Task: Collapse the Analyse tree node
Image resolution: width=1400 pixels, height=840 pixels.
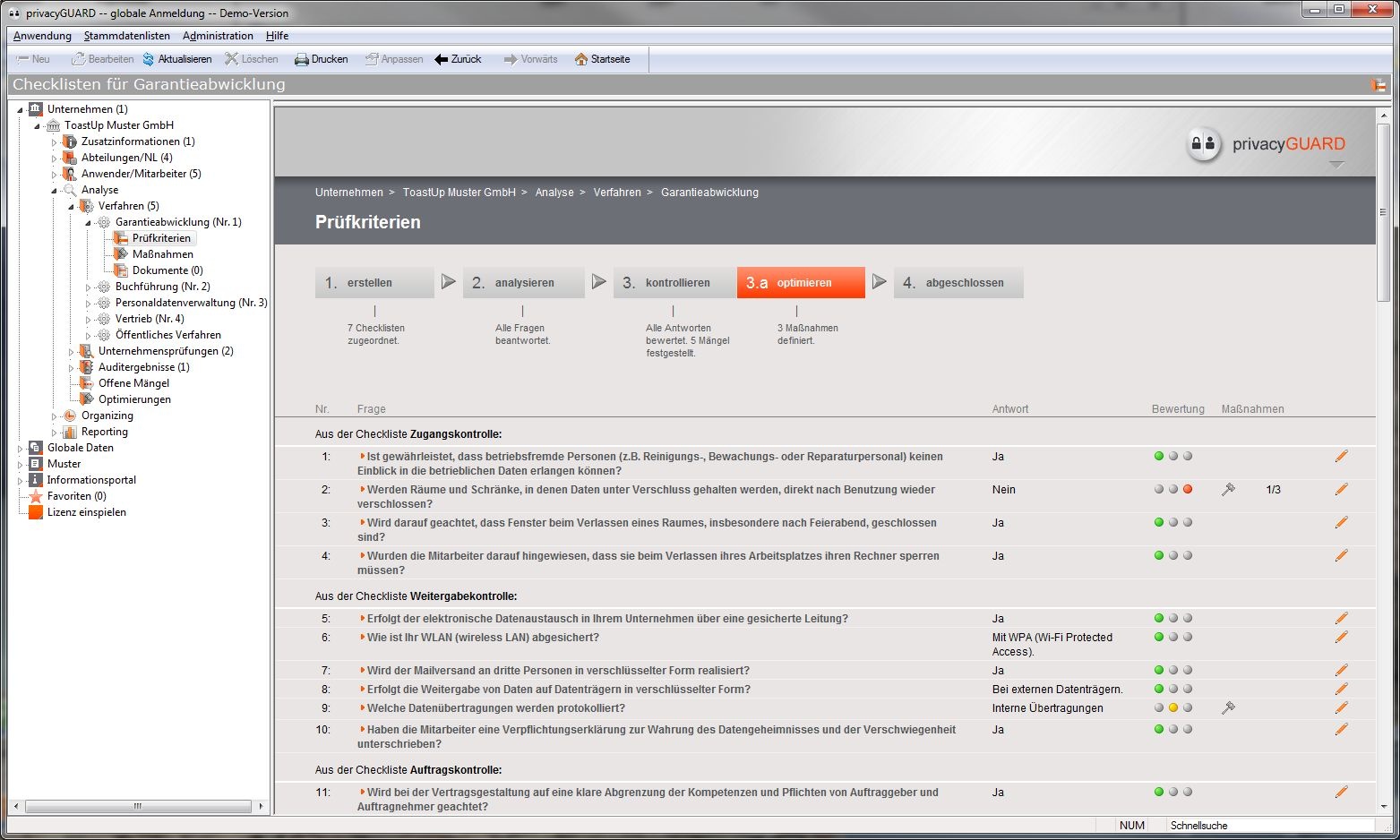Action: pyautogui.click(x=54, y=191)
